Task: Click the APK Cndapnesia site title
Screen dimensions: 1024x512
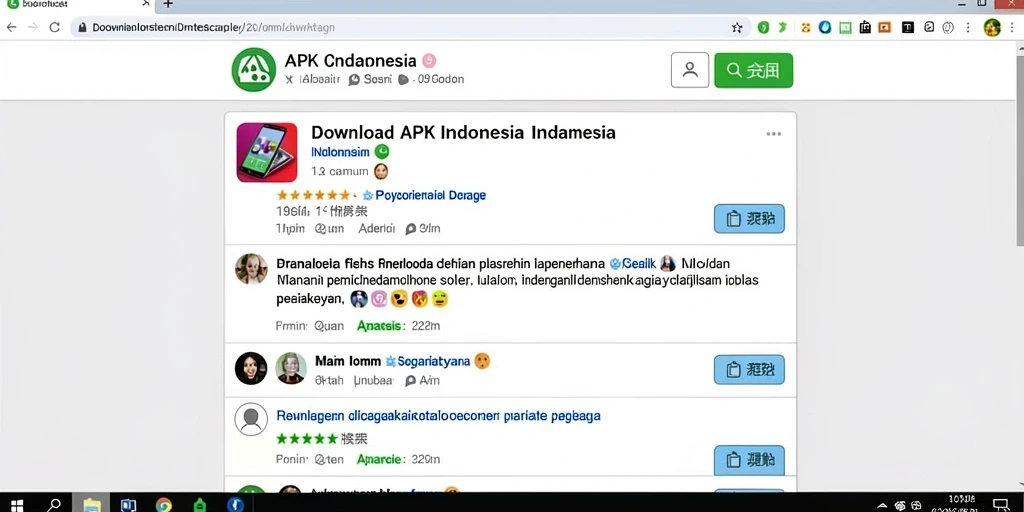Action: point(350,61)
